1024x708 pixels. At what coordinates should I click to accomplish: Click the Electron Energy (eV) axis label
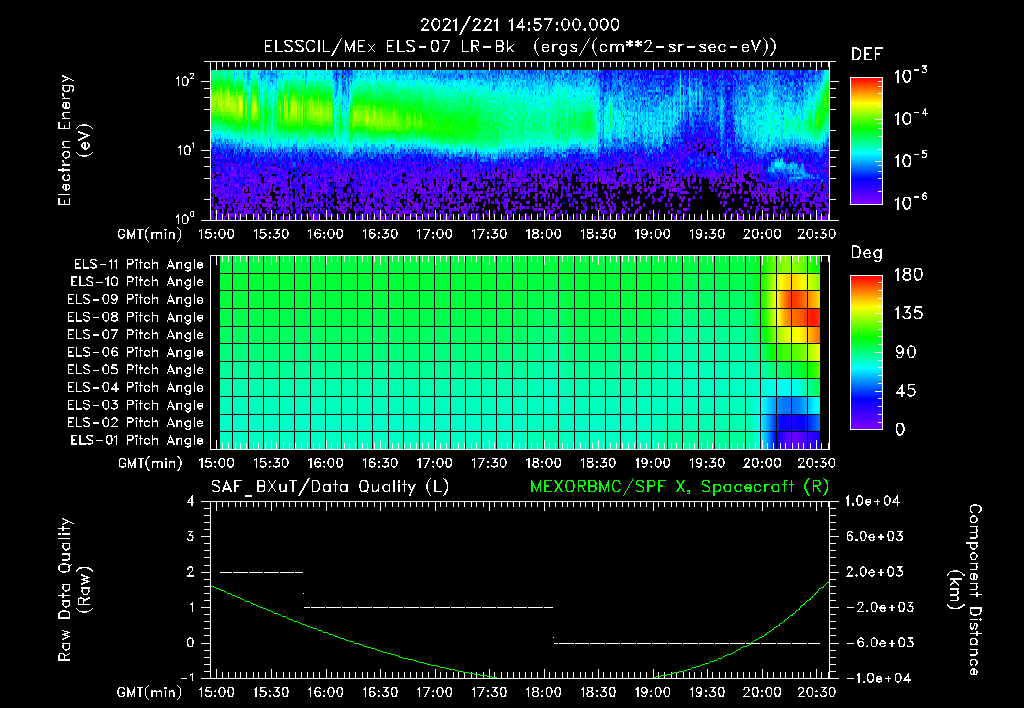[74, 140]
